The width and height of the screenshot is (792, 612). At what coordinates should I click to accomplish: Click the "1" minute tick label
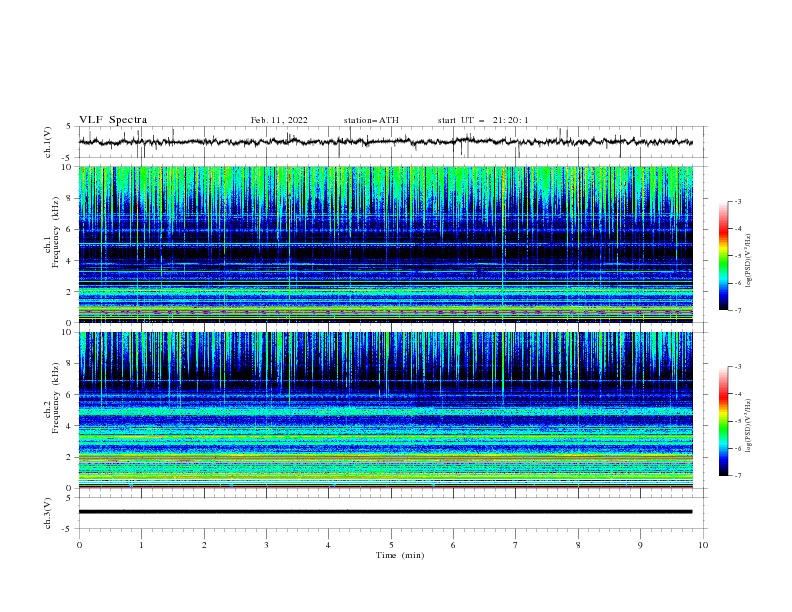(x=142, y=545)
